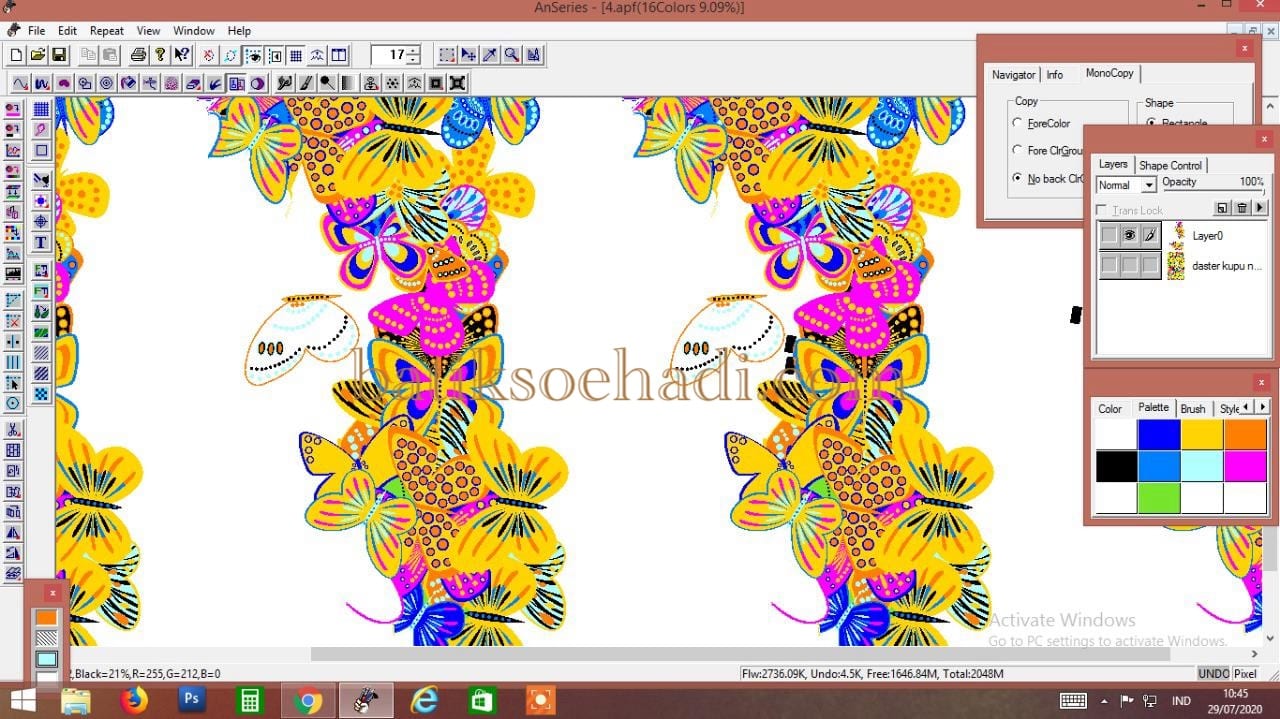Click the UNDO status bar button
The image size is (1280, 719).
click(x=1213, y=674)
